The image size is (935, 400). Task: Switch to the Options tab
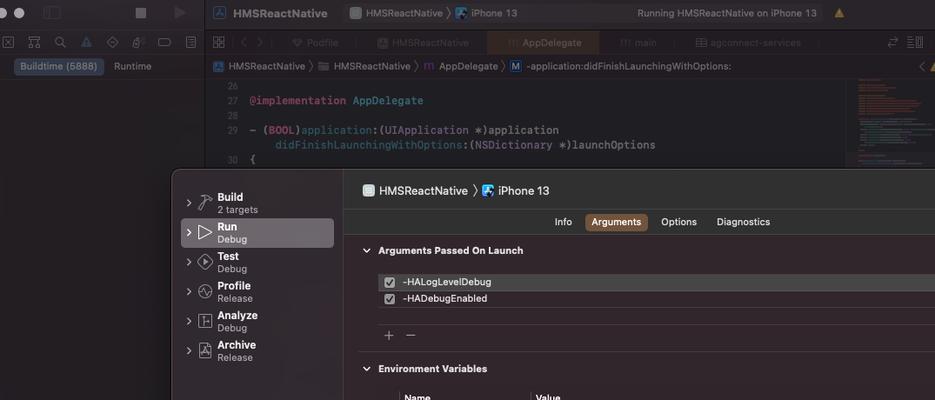click(x=679, y=222)
